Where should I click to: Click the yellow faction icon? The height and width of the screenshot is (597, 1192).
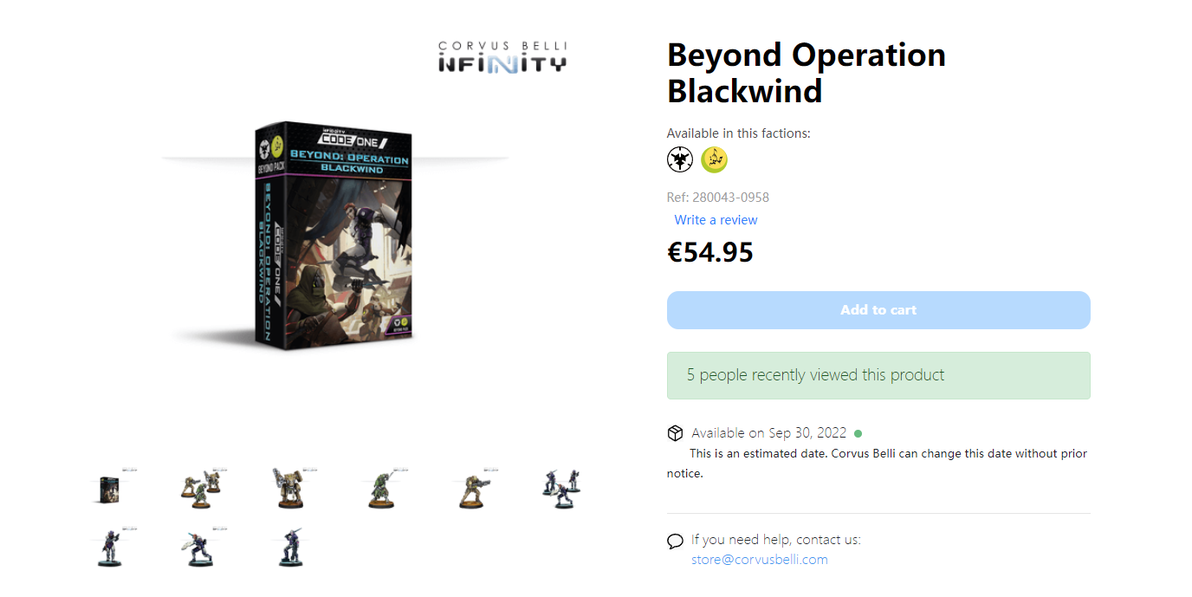[714, 159]
